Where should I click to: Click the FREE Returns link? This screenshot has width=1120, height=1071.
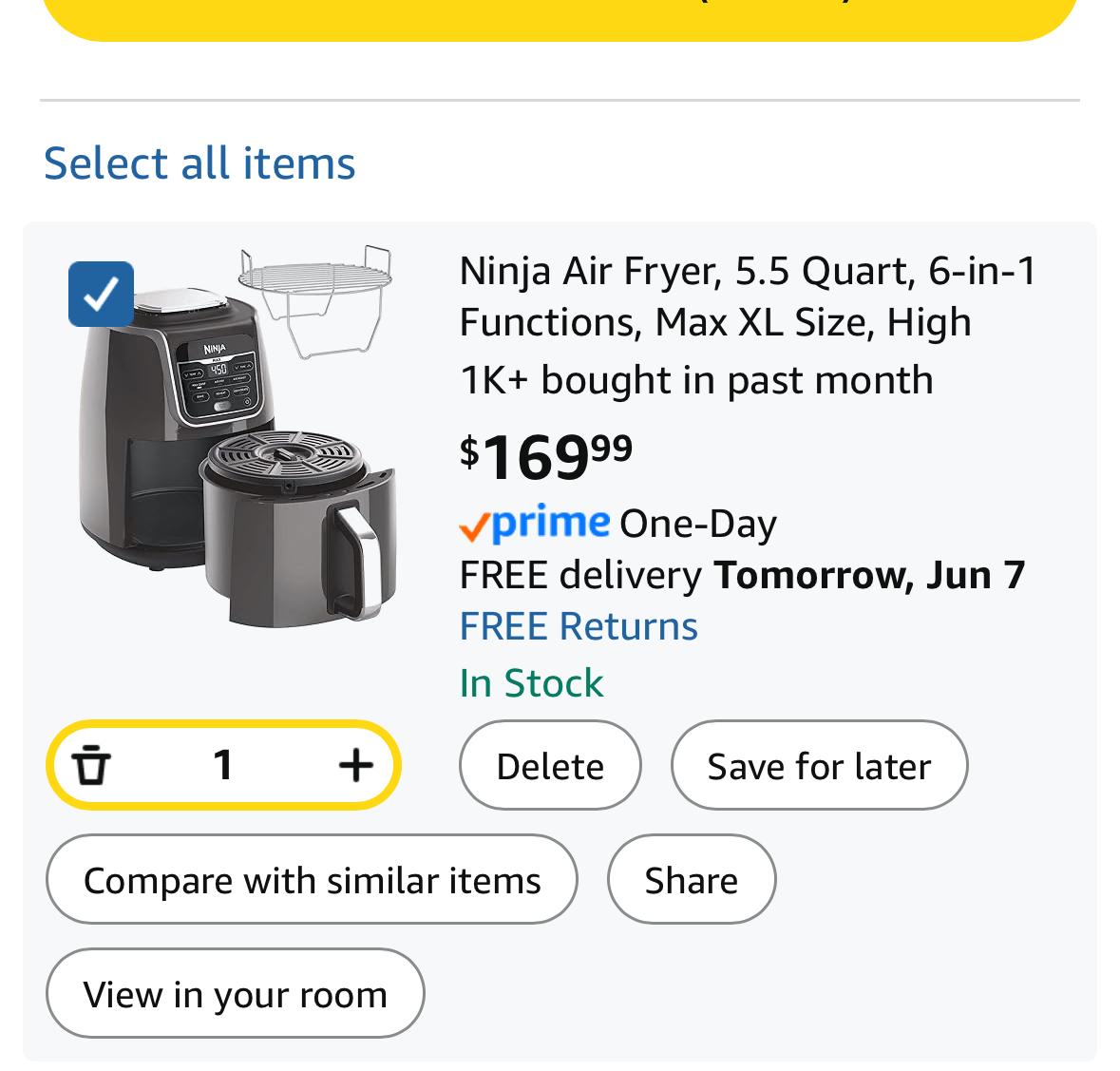pyautogui.click(x=578, y=626)
